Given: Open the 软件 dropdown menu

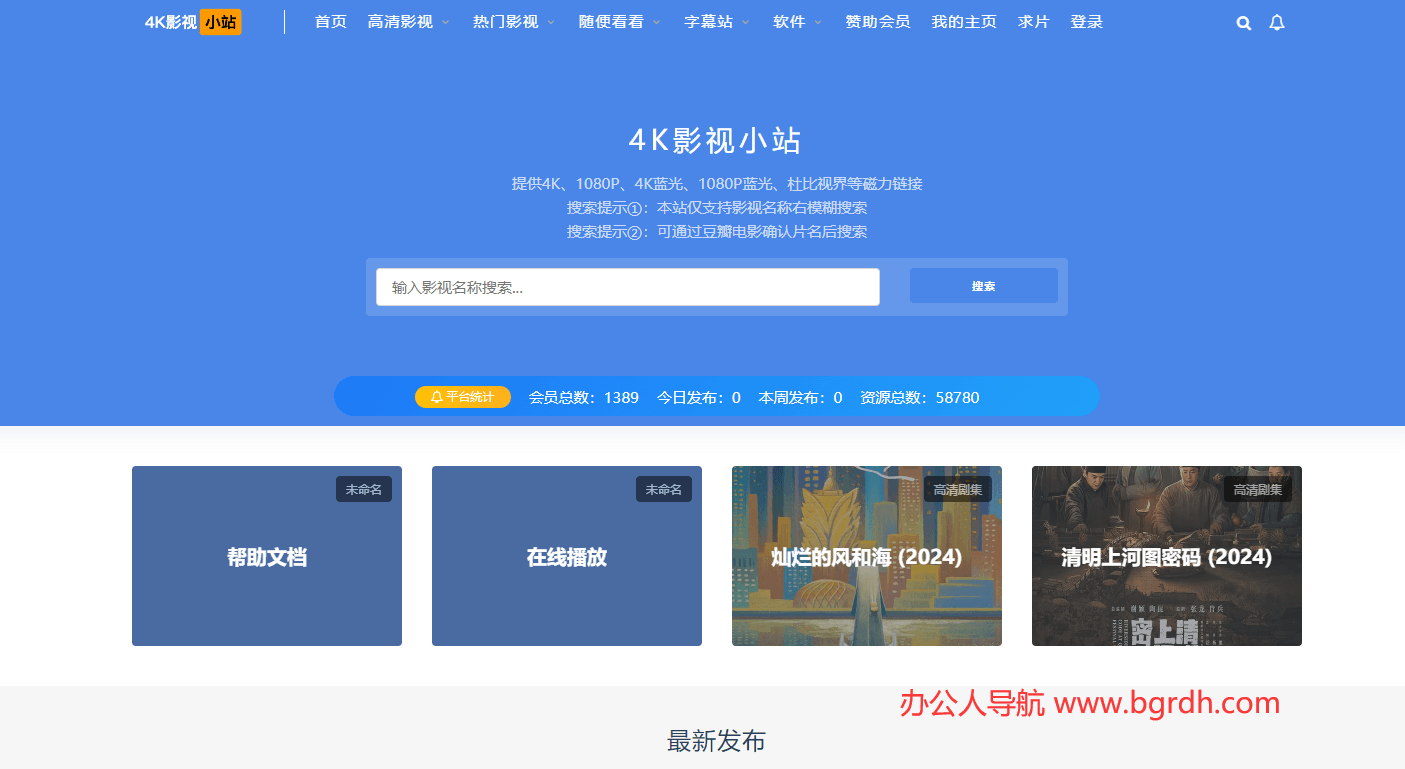Looking at the screenshot, I should 789,21.
